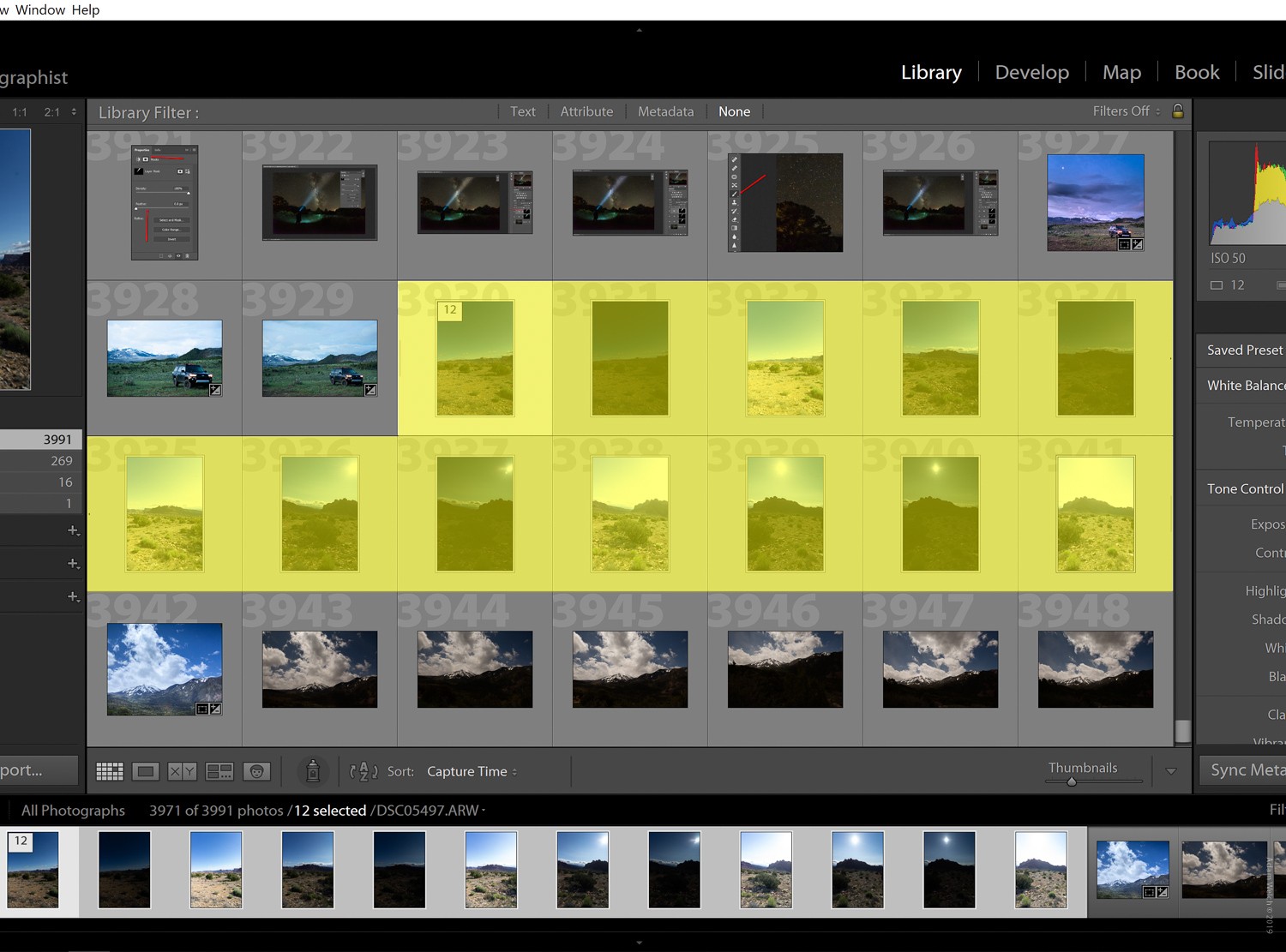1286x952 pixels.
Task: Switch to Grid view in the toolbar
Action: coord(109,770)
